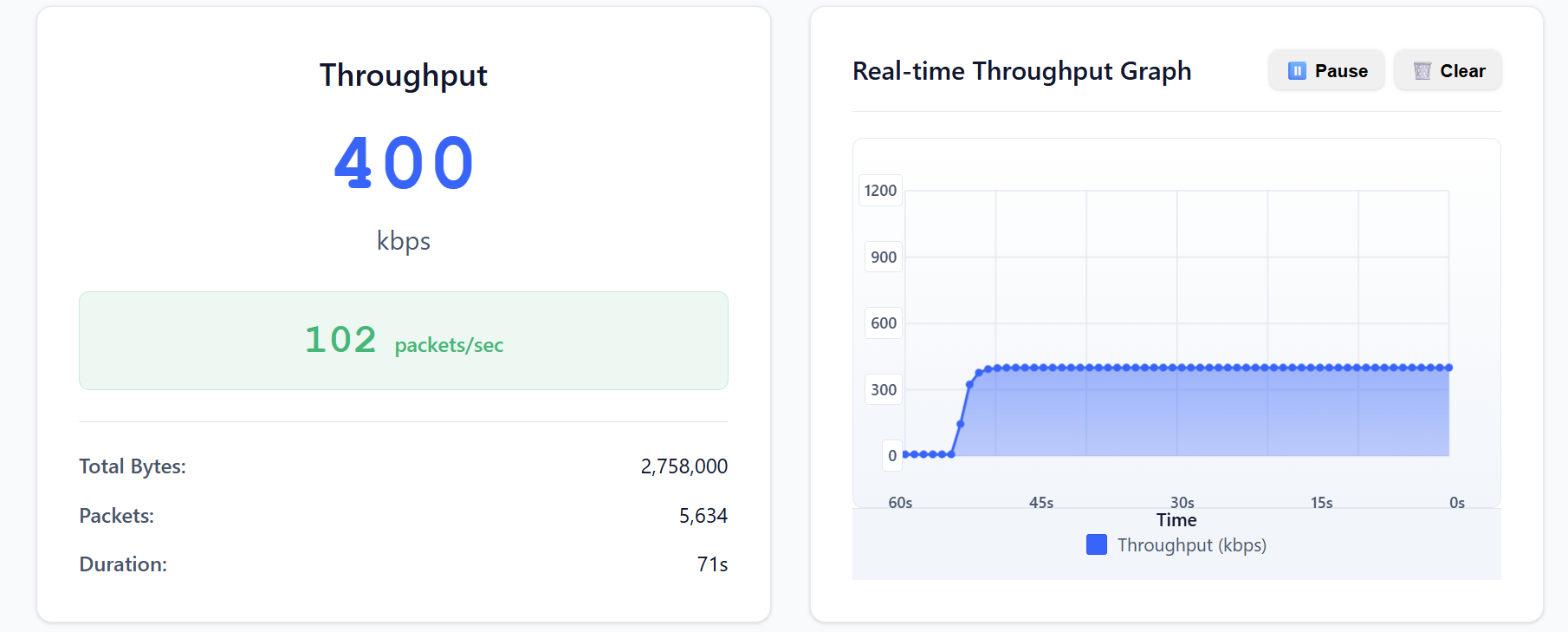Select the 400 kbps throughput value

[404, 163]
